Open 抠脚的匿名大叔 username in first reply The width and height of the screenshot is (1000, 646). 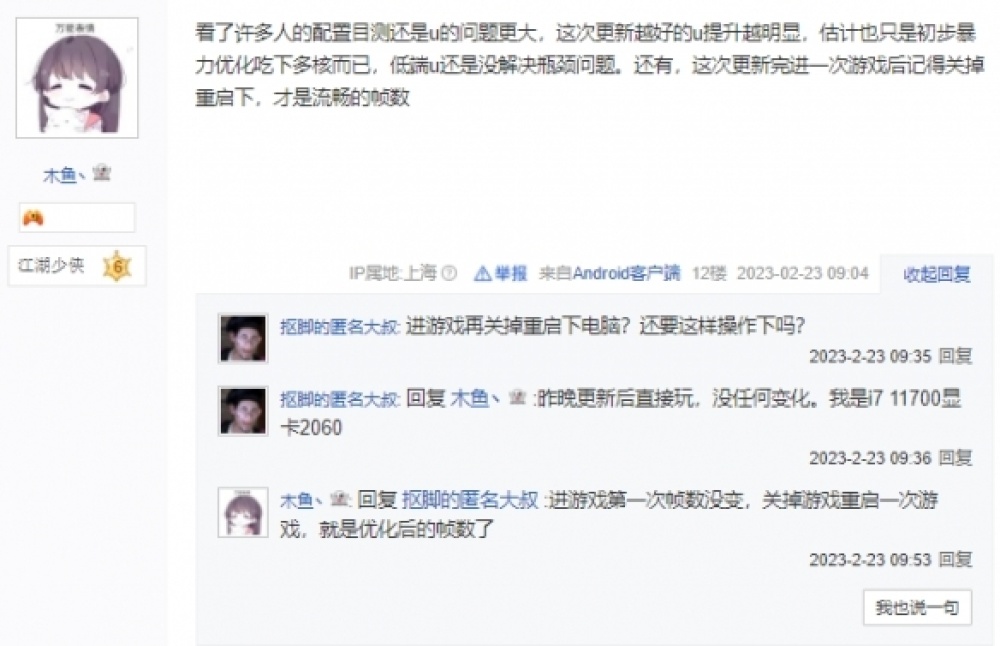point(339,327)
